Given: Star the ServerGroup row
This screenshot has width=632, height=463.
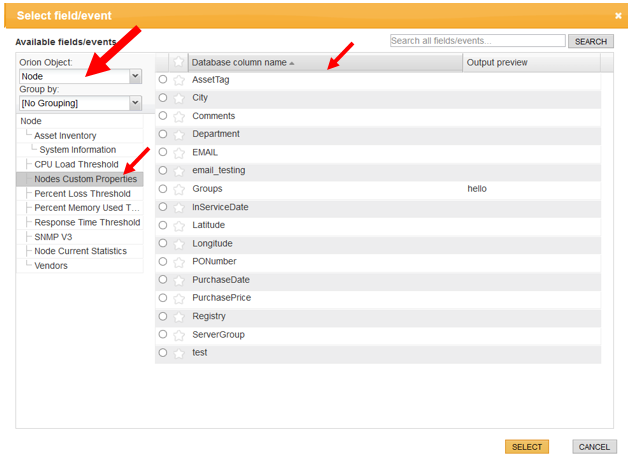Looking at the screenshot, I should point(179,335).
